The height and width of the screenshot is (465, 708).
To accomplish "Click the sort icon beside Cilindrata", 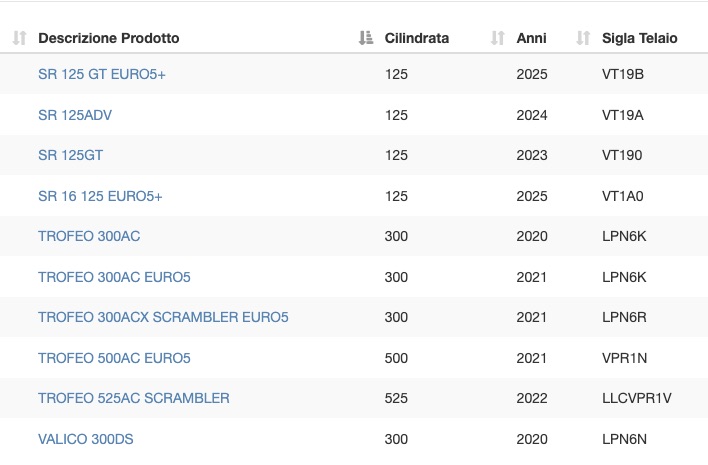I will tap(366, 38).
